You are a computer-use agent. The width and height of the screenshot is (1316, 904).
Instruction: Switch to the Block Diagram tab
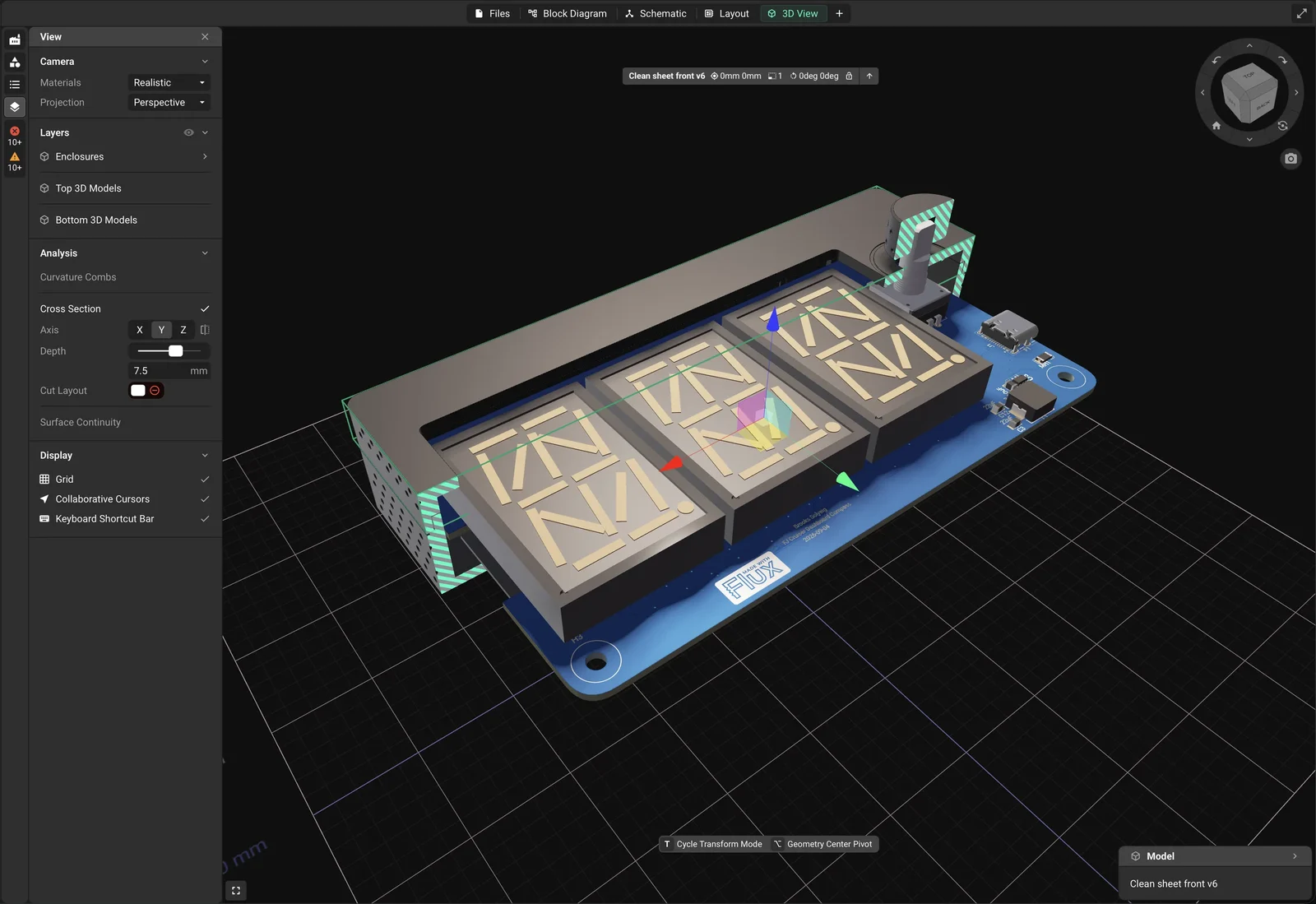click(x=568, y=13)
